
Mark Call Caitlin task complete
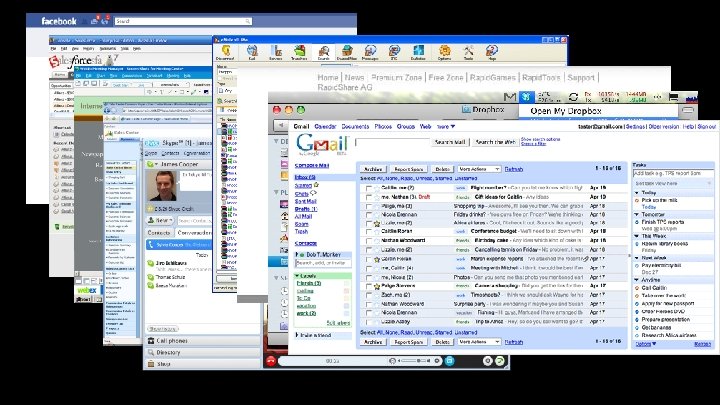(637, 288)
